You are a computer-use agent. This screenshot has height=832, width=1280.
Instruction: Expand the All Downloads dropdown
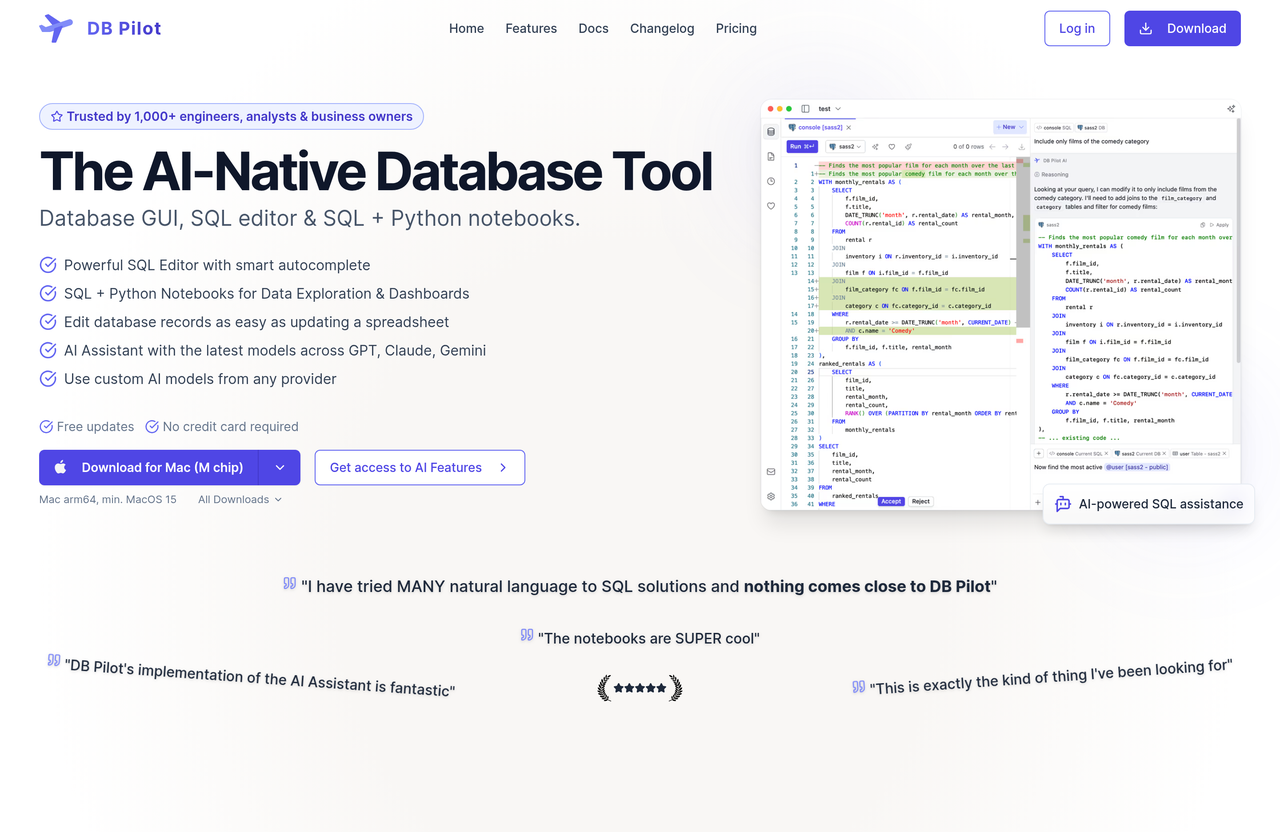[x=239, y=499]
